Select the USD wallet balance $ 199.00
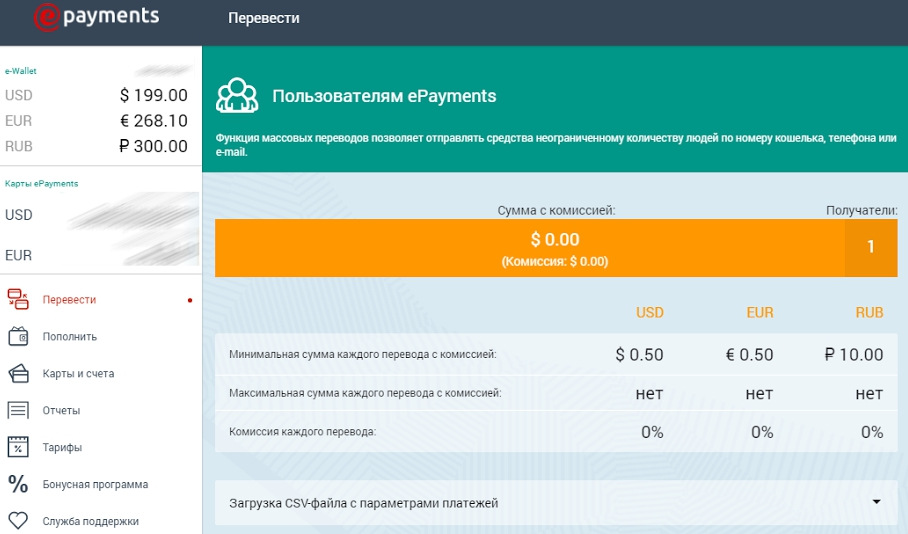The image size is (908, 534). (153, 95)
